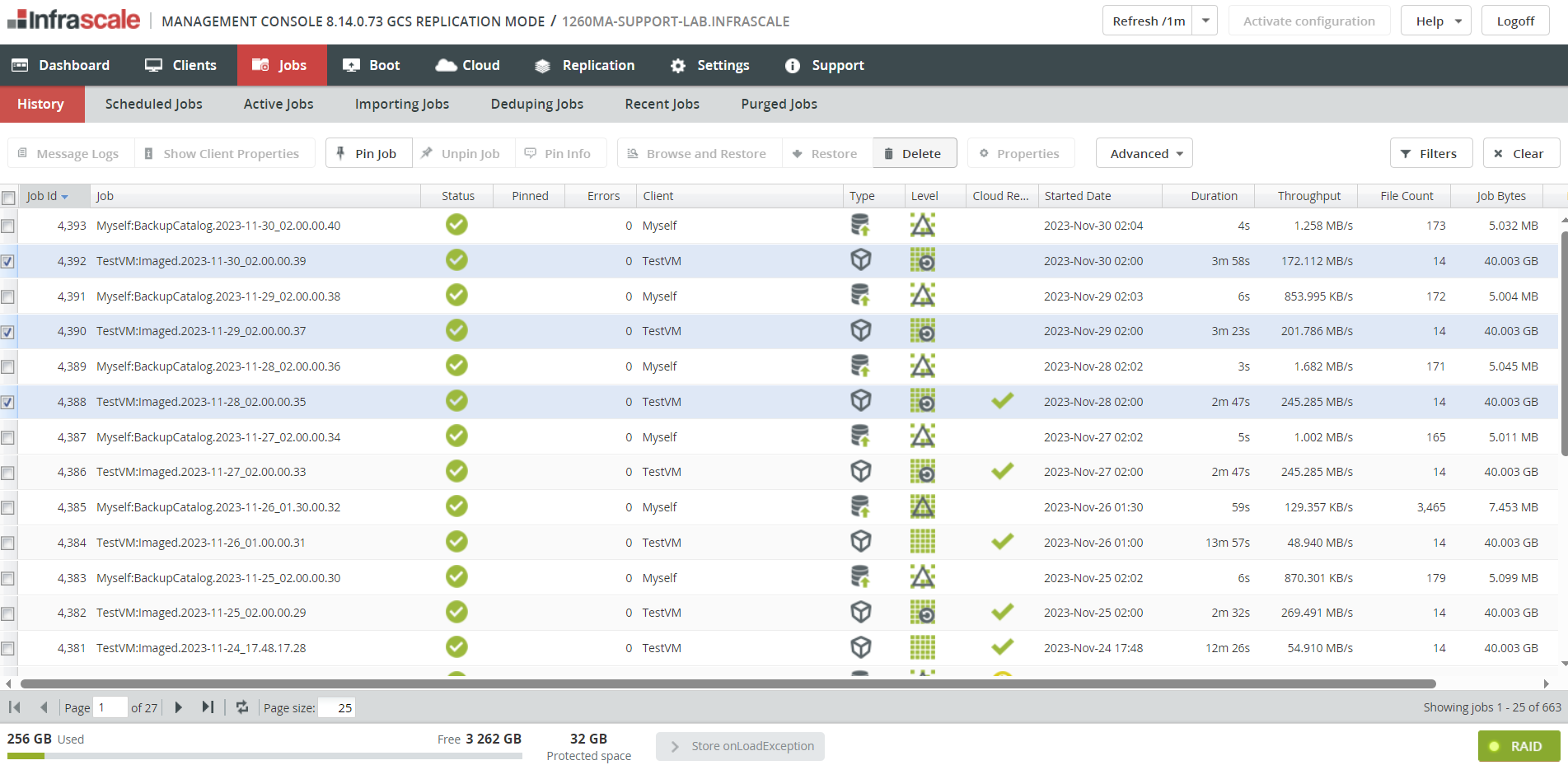Click the level icon for job 4,383
This screenshot has height=765, width=1568.
(922, 576)
